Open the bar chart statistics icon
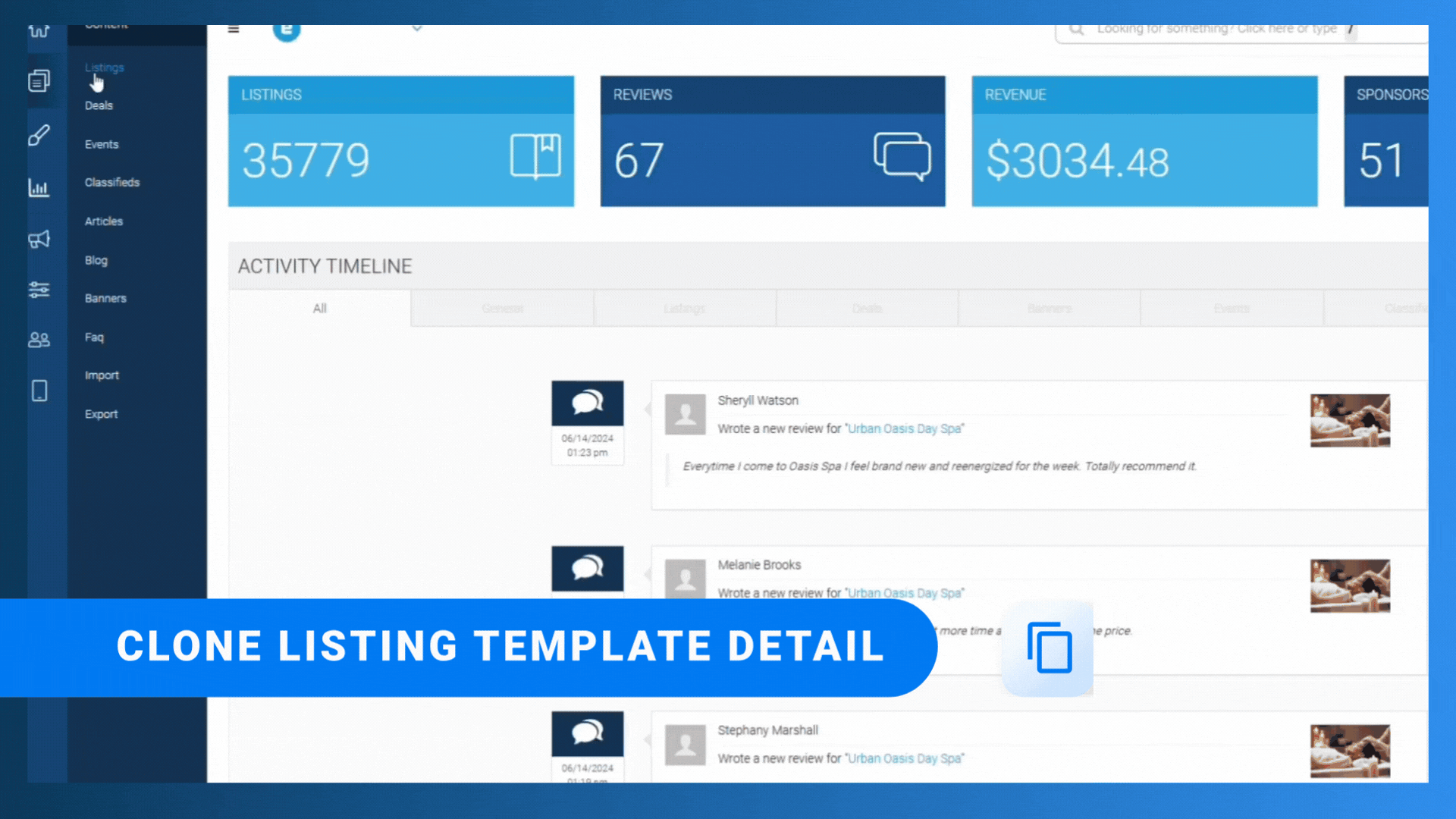1456x819 pixels. pos(39,187)
